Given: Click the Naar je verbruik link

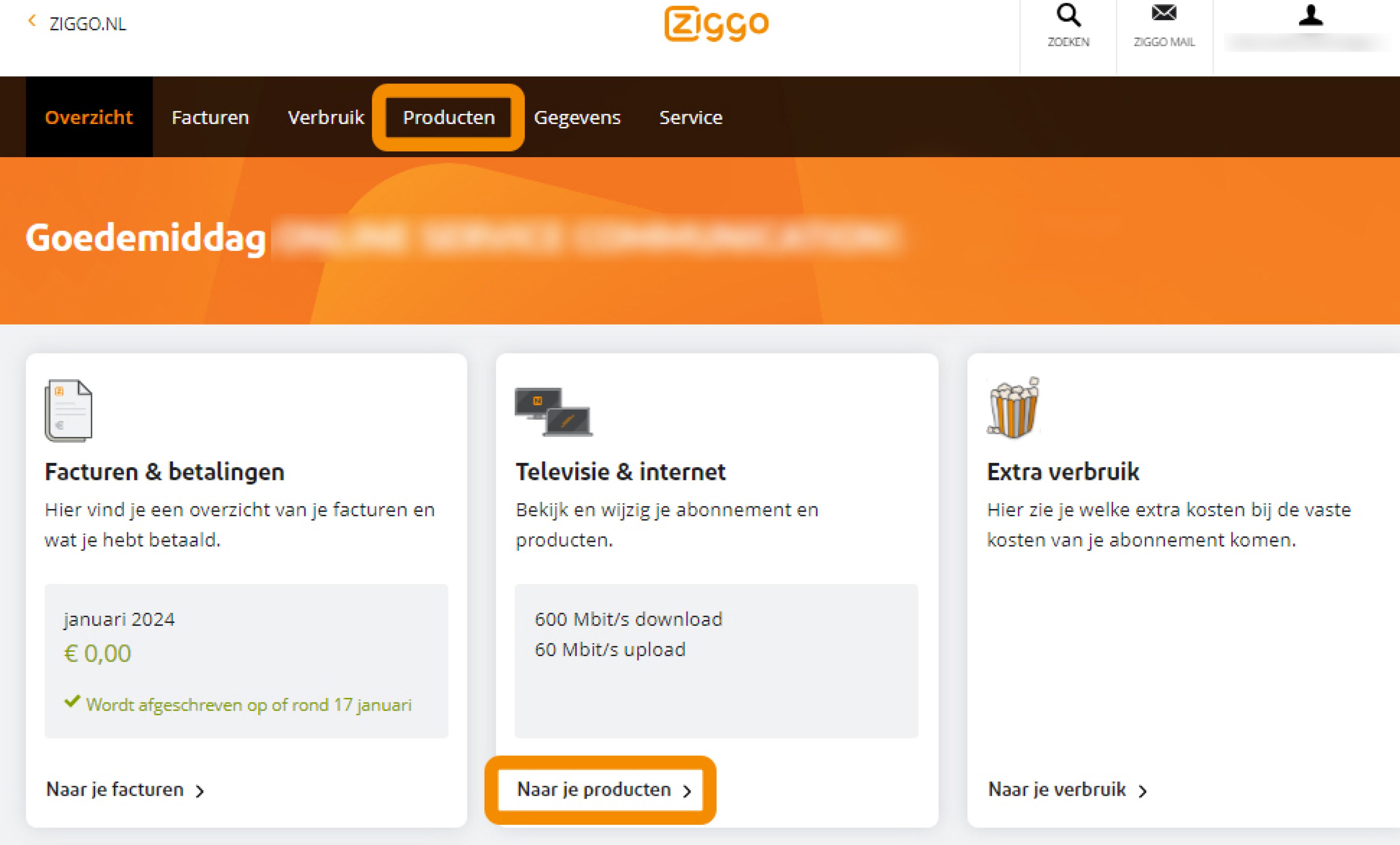Looking at the screenshot, I should coord(1057,789).
